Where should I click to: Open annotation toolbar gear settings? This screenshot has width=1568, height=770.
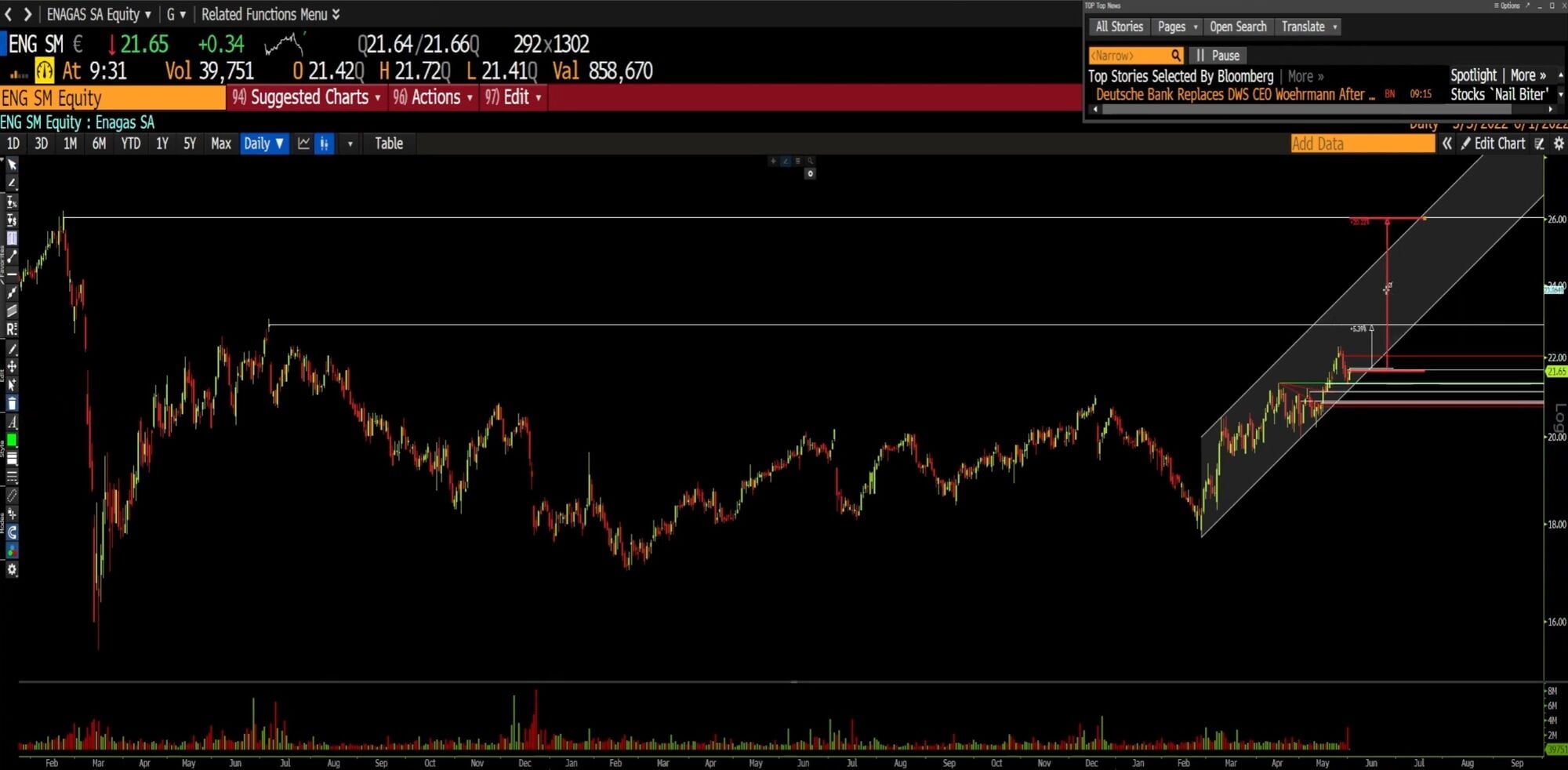[x=12, y=570]
